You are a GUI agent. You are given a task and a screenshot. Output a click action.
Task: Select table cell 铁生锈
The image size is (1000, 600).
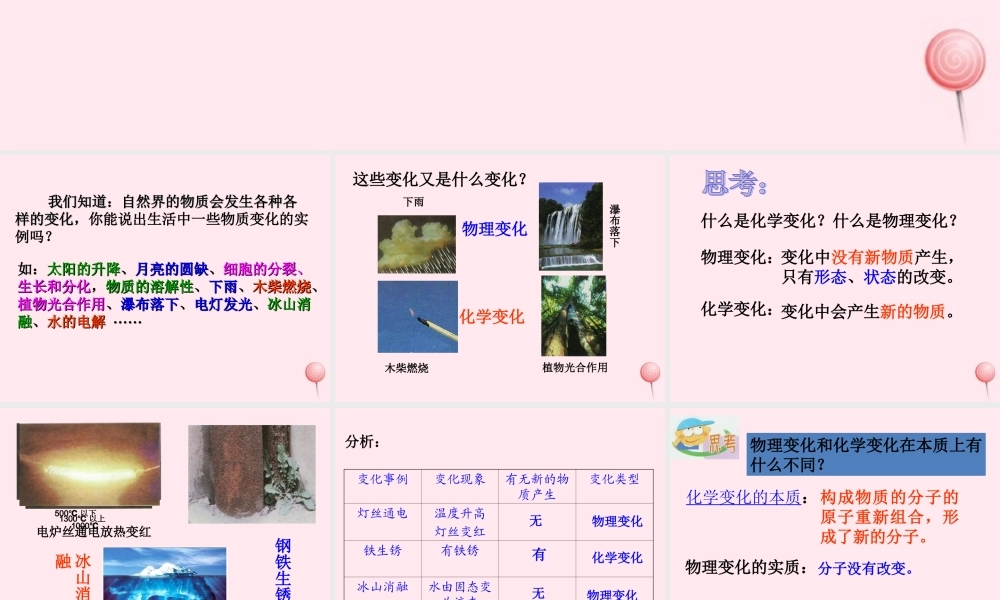(x=383, y=550)
